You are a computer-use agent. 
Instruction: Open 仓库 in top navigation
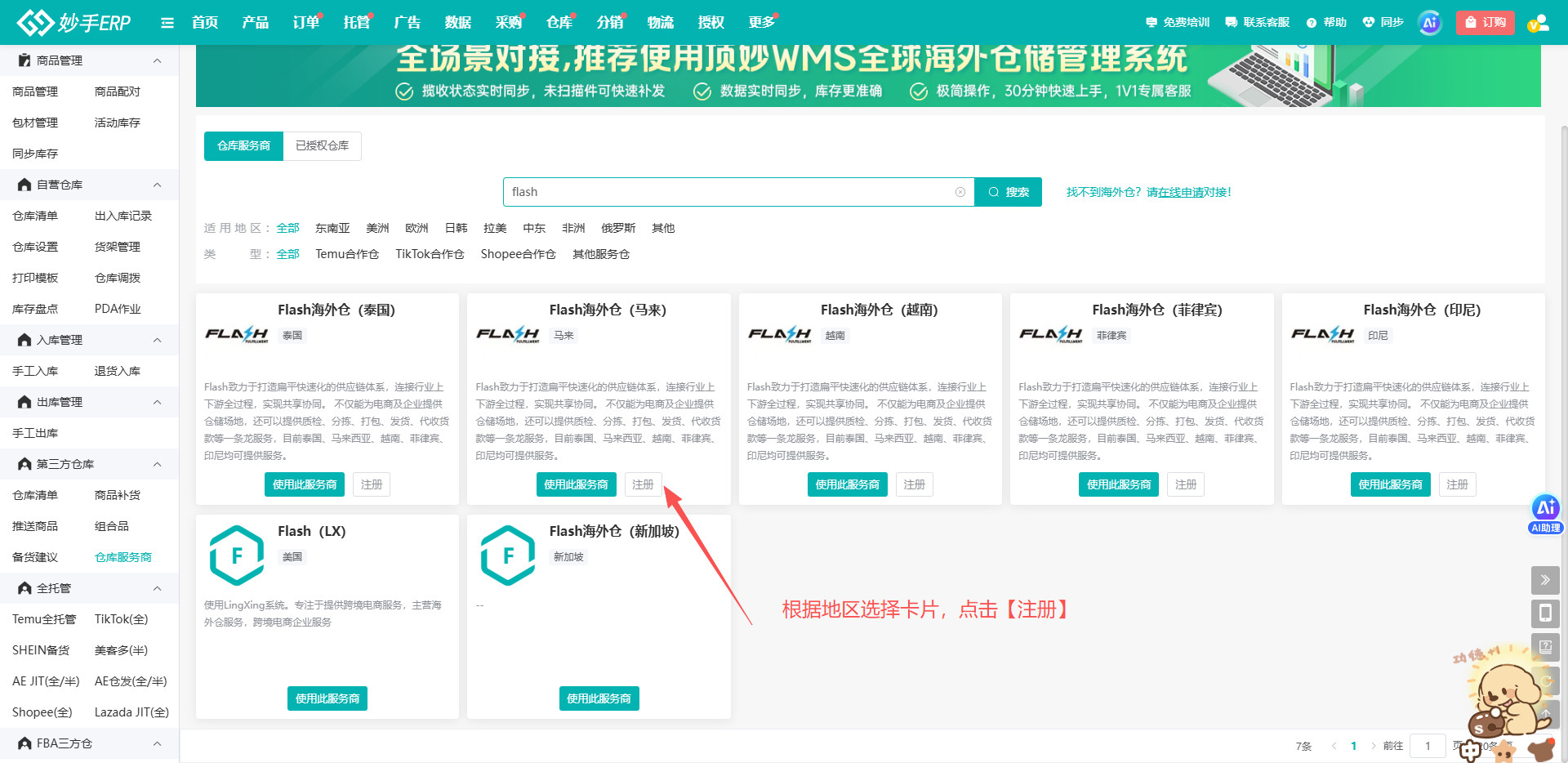(559, 23)
